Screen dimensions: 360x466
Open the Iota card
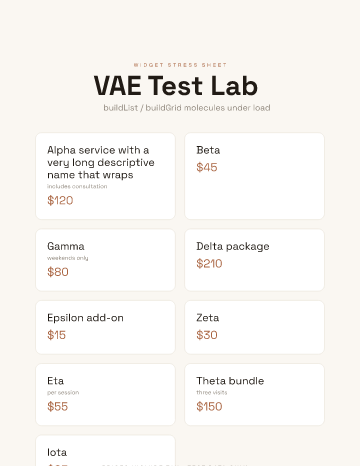click(105, 451)
